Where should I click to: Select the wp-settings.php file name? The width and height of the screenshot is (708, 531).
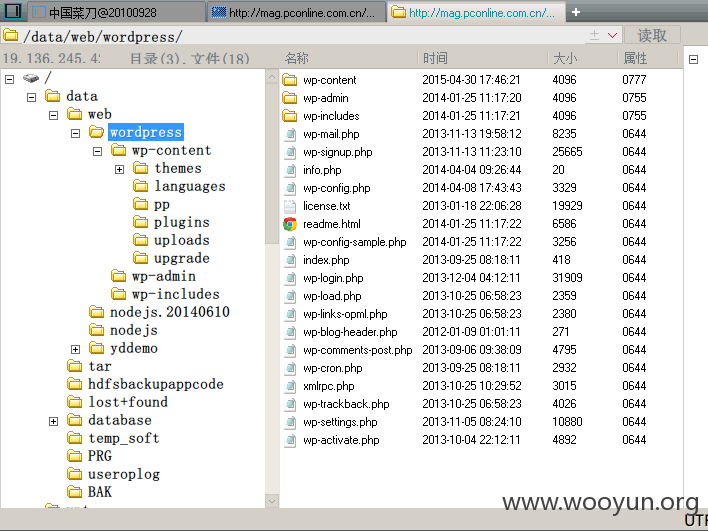coord(340,422)
